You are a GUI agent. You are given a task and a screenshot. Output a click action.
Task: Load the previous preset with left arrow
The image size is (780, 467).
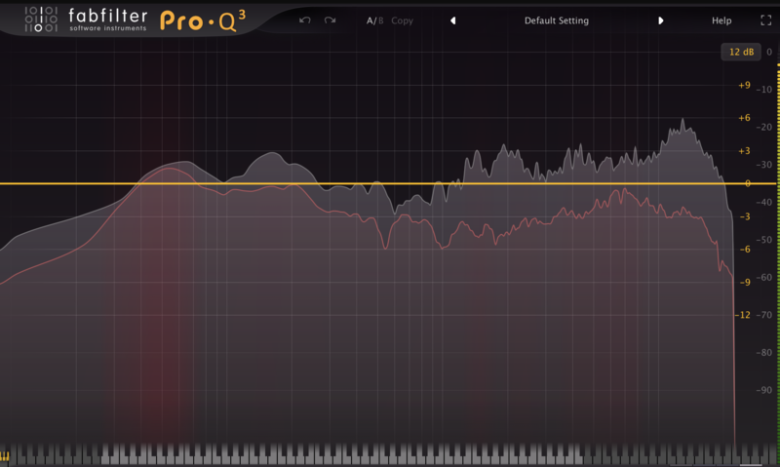tap(453, 20)
